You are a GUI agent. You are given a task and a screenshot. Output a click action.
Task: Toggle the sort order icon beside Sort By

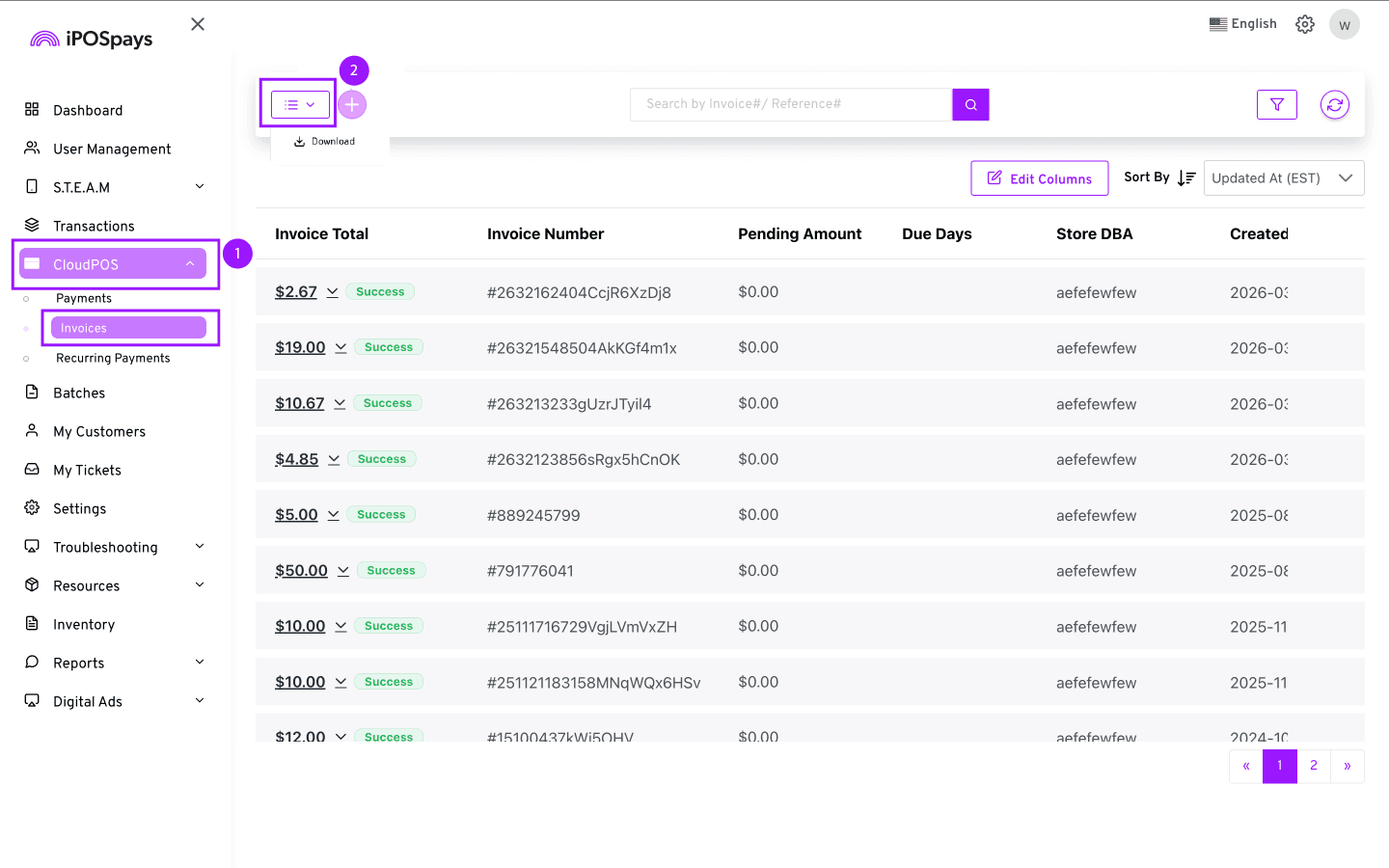tap(1186, 178)
